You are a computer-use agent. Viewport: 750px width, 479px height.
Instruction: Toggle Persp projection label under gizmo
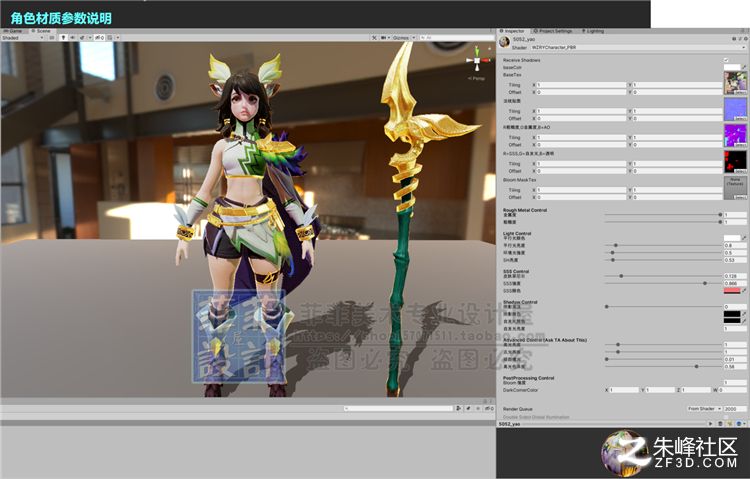pos(476,78)
